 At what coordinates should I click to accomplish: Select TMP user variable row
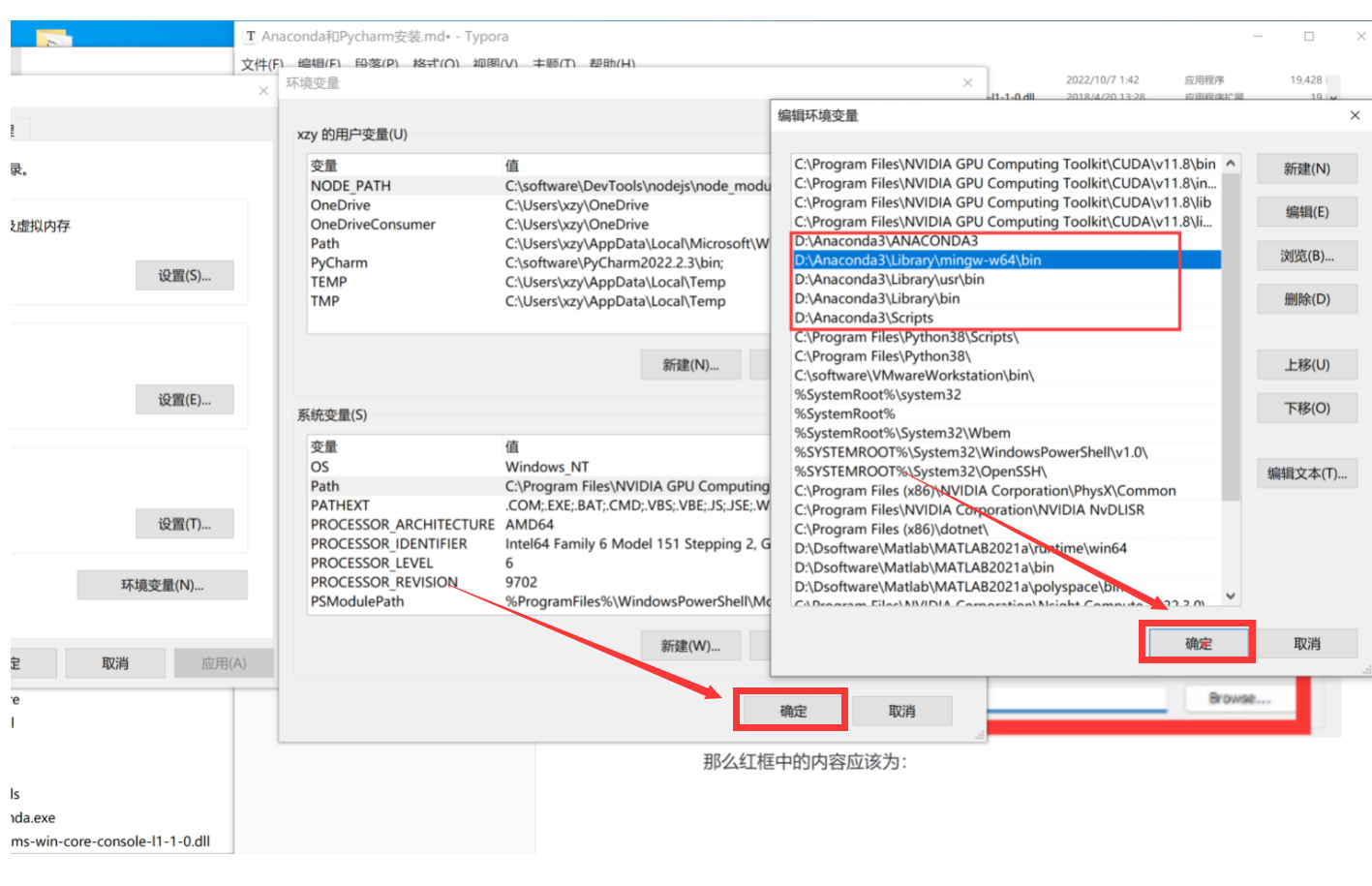pos(540,301)
